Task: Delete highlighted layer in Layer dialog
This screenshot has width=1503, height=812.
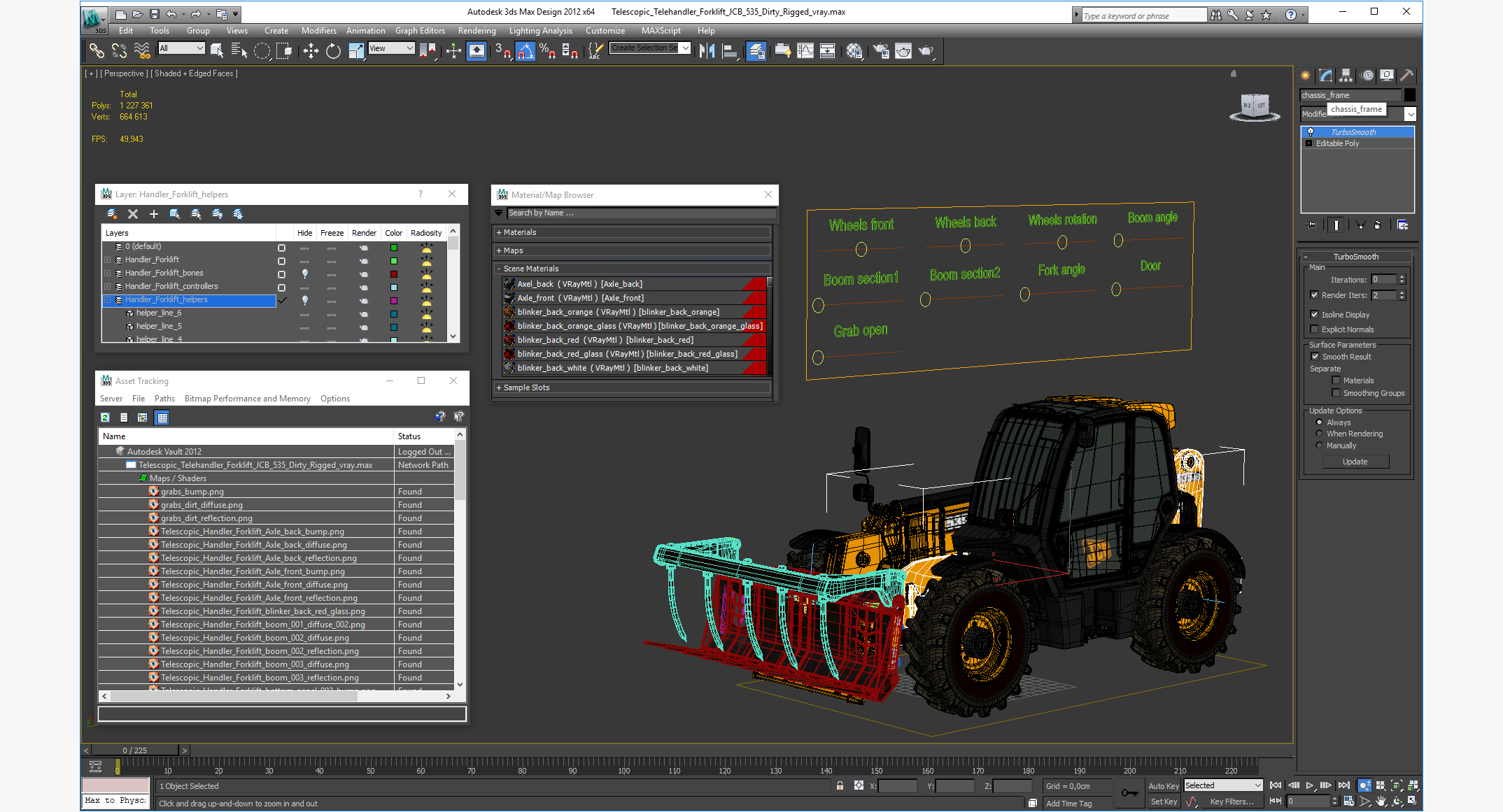Action: click(133, 214)
